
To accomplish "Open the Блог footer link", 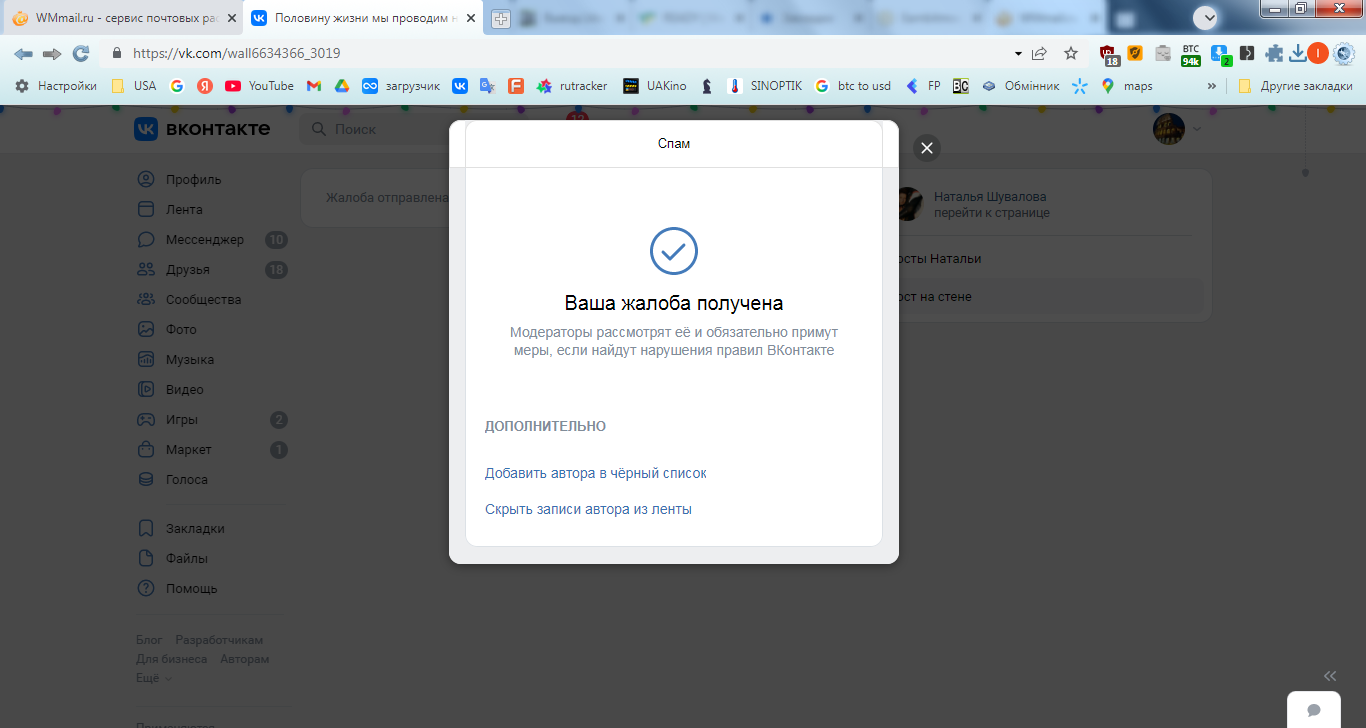I will [x=149, y=640].
